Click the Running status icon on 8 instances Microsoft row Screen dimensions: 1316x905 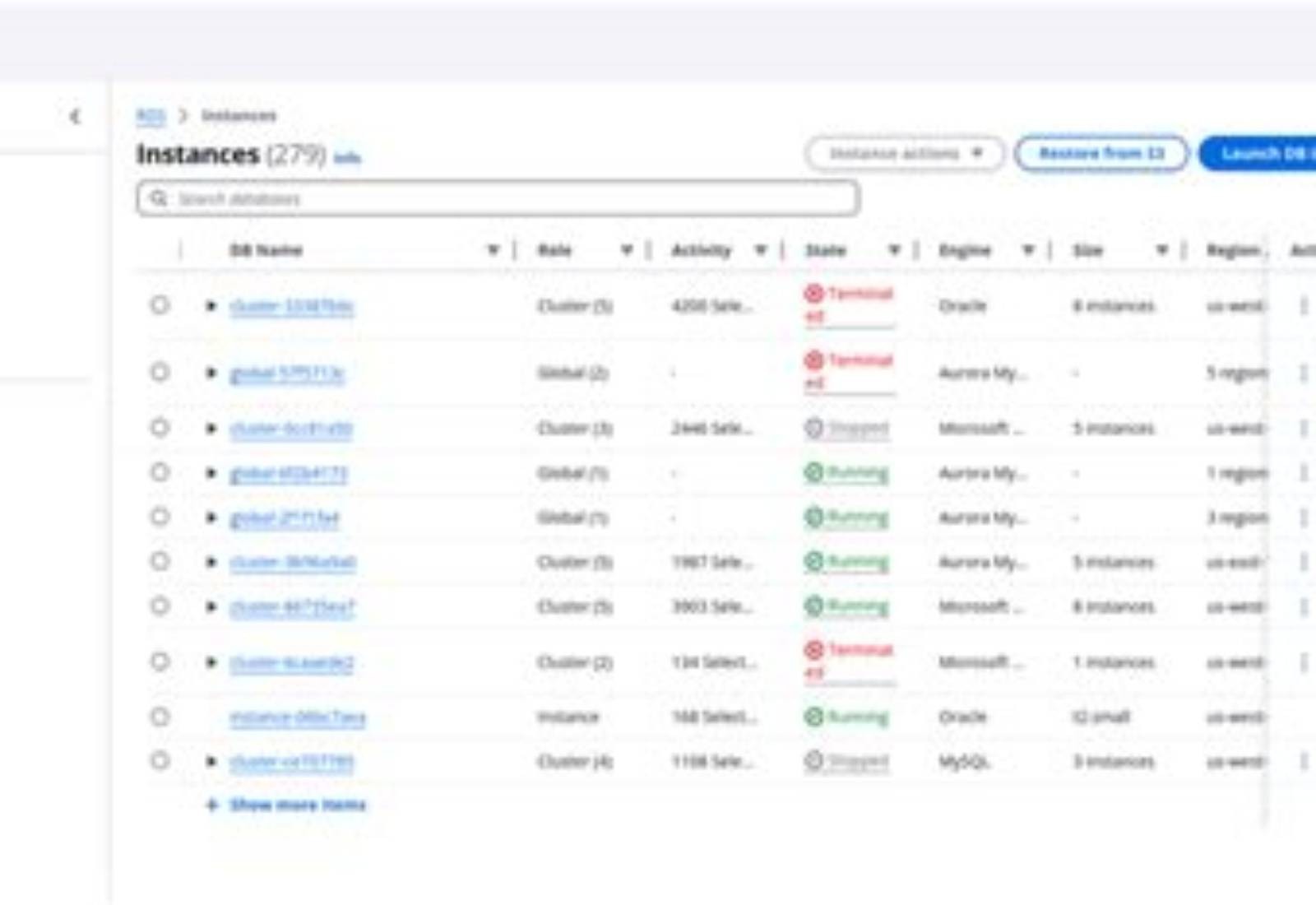pos(813,606)
